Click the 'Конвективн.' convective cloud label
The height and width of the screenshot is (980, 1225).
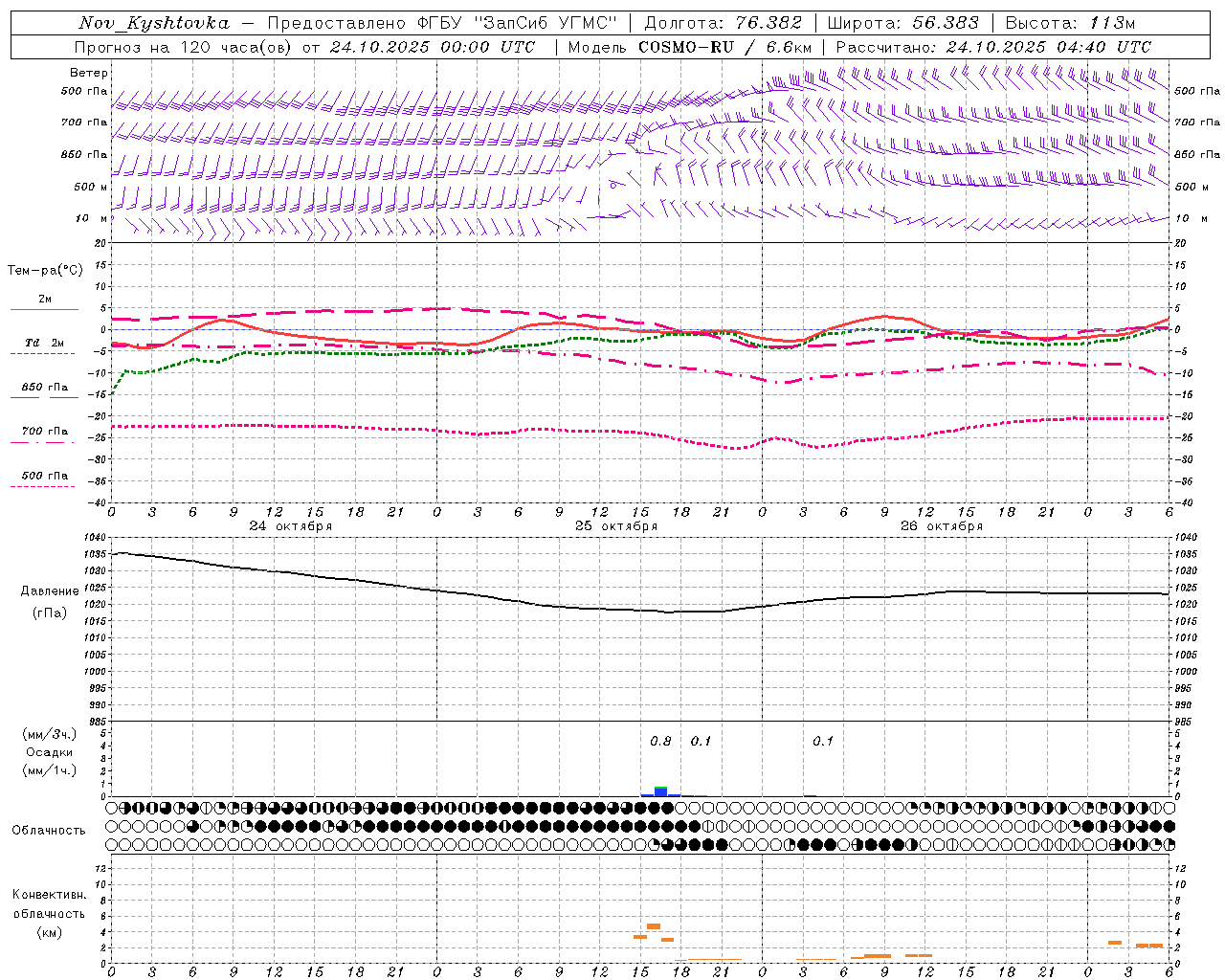pos(49,895)
